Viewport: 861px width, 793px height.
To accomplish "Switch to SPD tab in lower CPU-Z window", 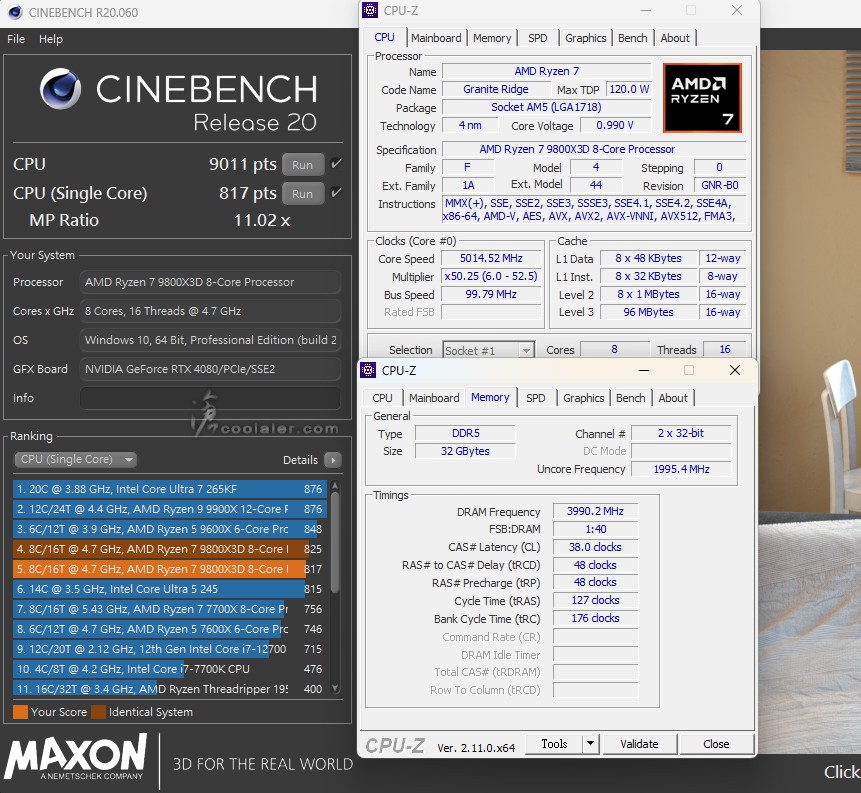I will click(x=535, y=398).
